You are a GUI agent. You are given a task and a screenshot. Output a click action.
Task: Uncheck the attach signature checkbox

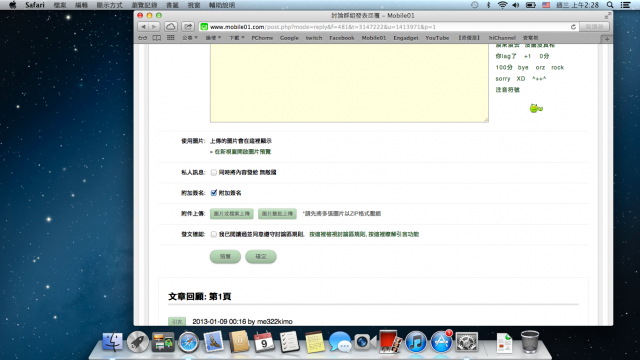pos(213,193)
